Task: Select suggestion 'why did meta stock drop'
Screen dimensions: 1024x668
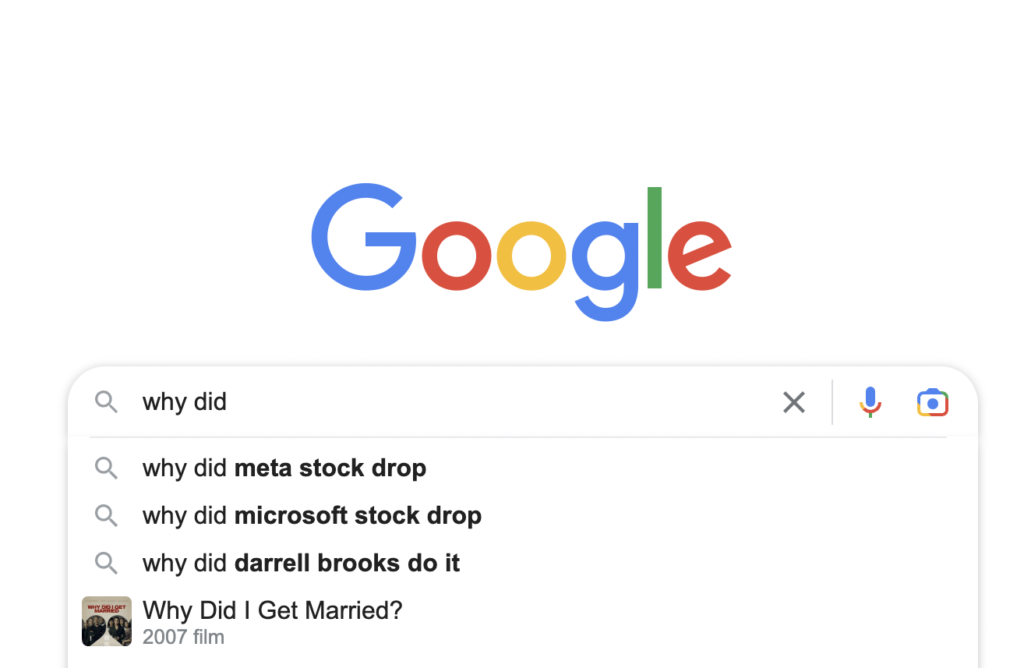Action: (x=522, y=468)
